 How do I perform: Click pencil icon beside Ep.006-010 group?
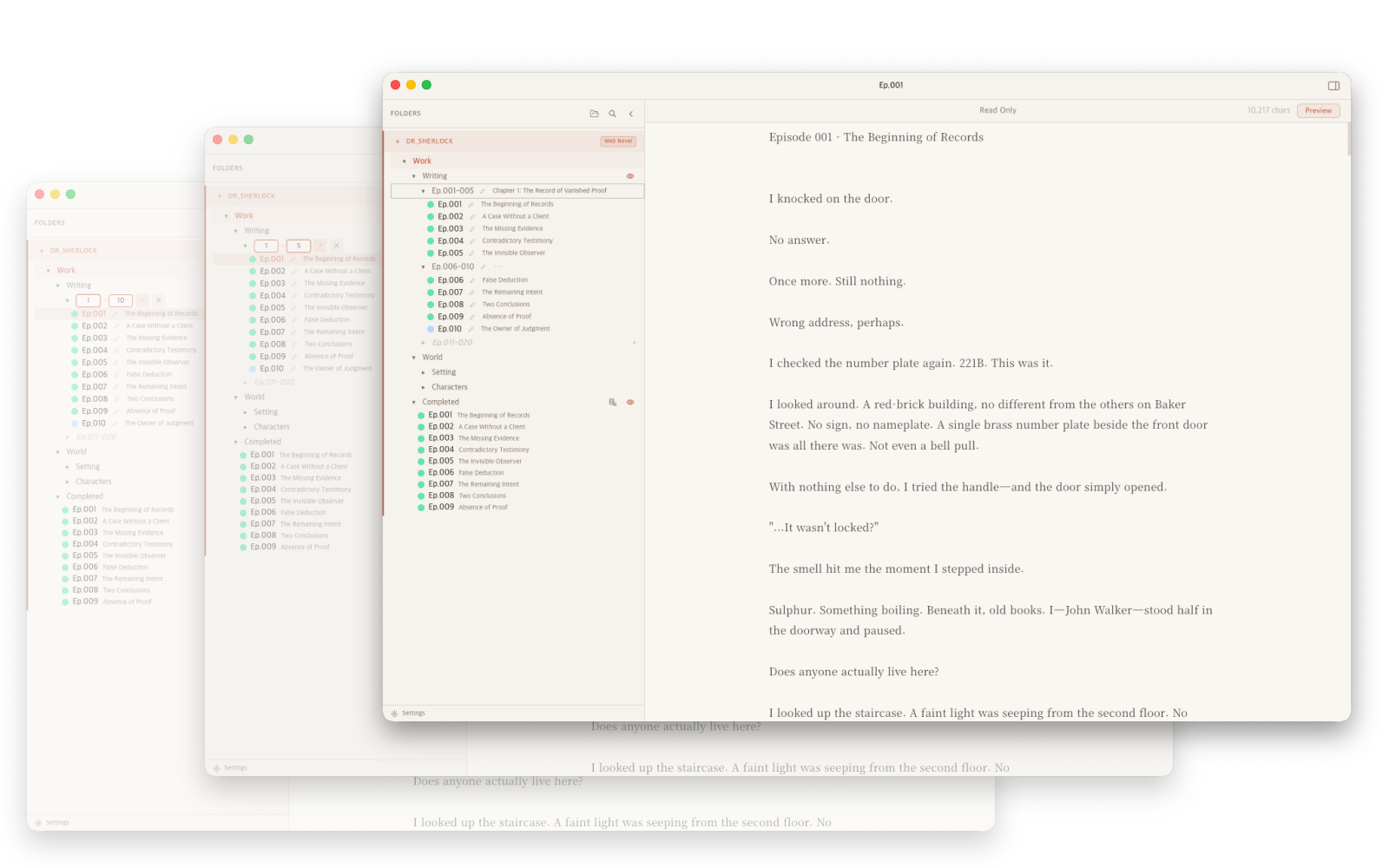coord(483,266)
